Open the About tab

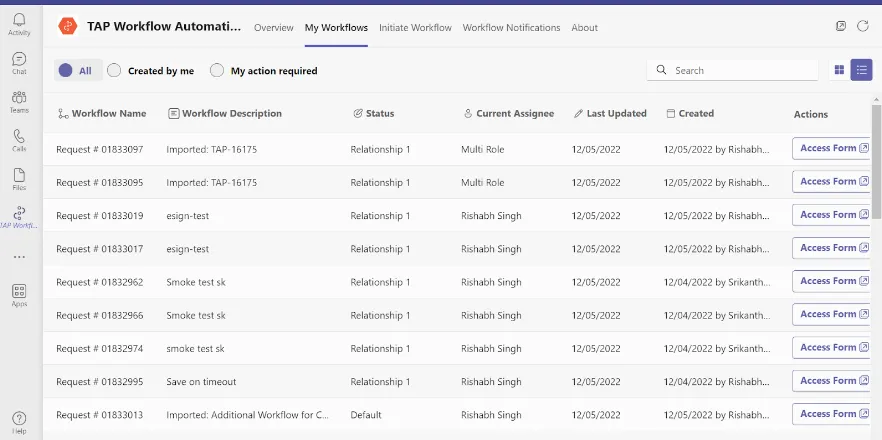coord(584,28)
